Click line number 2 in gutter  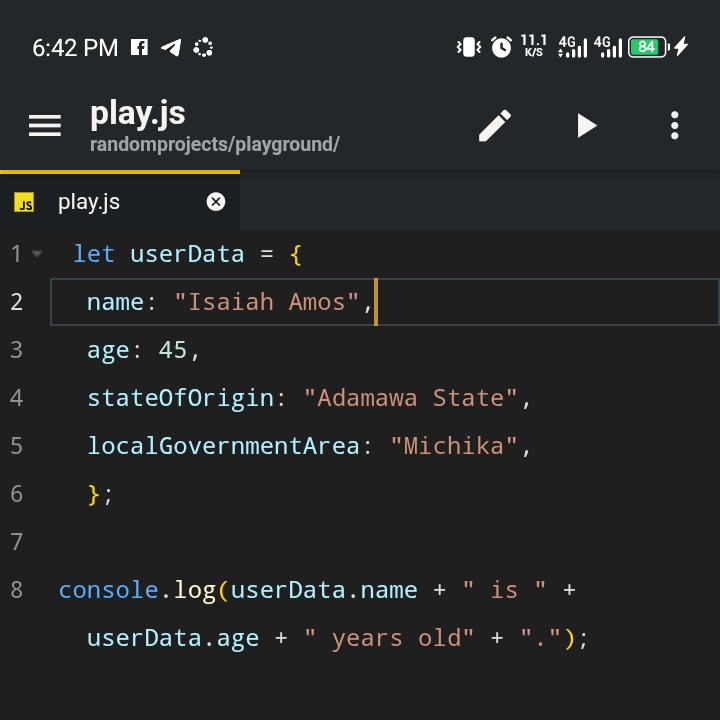[17, 302]
